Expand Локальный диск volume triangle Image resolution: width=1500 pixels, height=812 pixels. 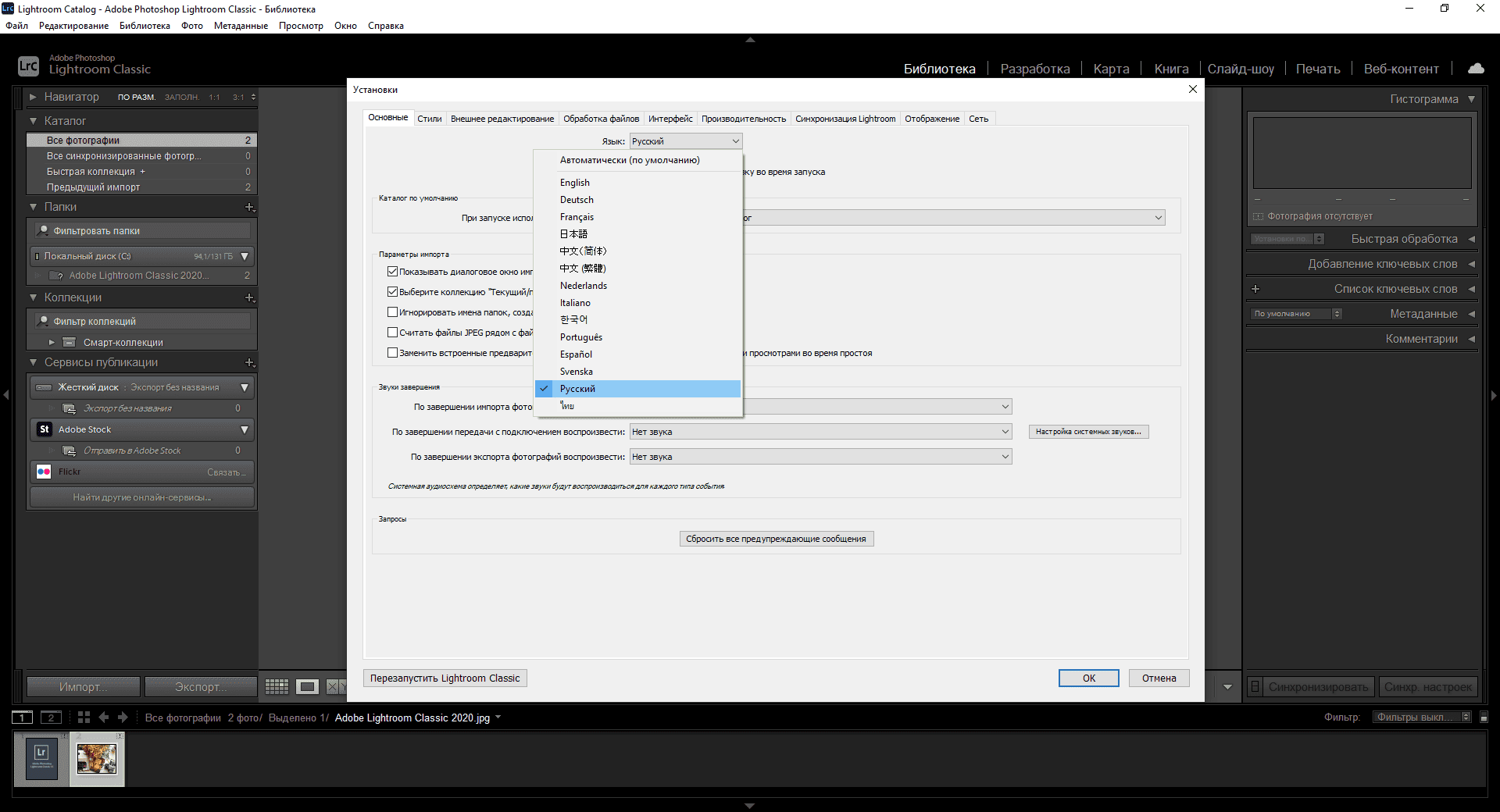(x=245, y=256)
